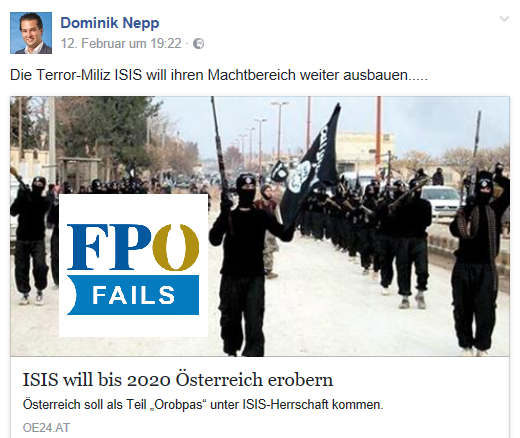Open Dominik Nepp's profile picture

coord(31,33)
